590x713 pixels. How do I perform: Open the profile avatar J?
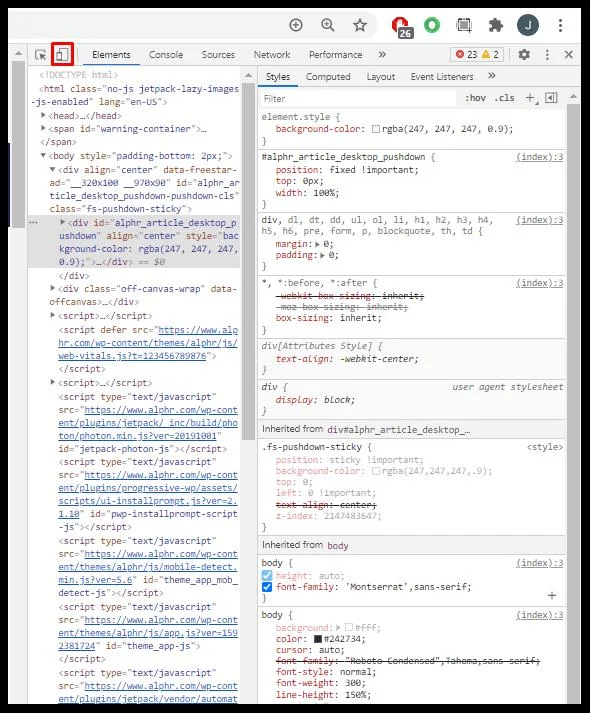click(528, 25)
